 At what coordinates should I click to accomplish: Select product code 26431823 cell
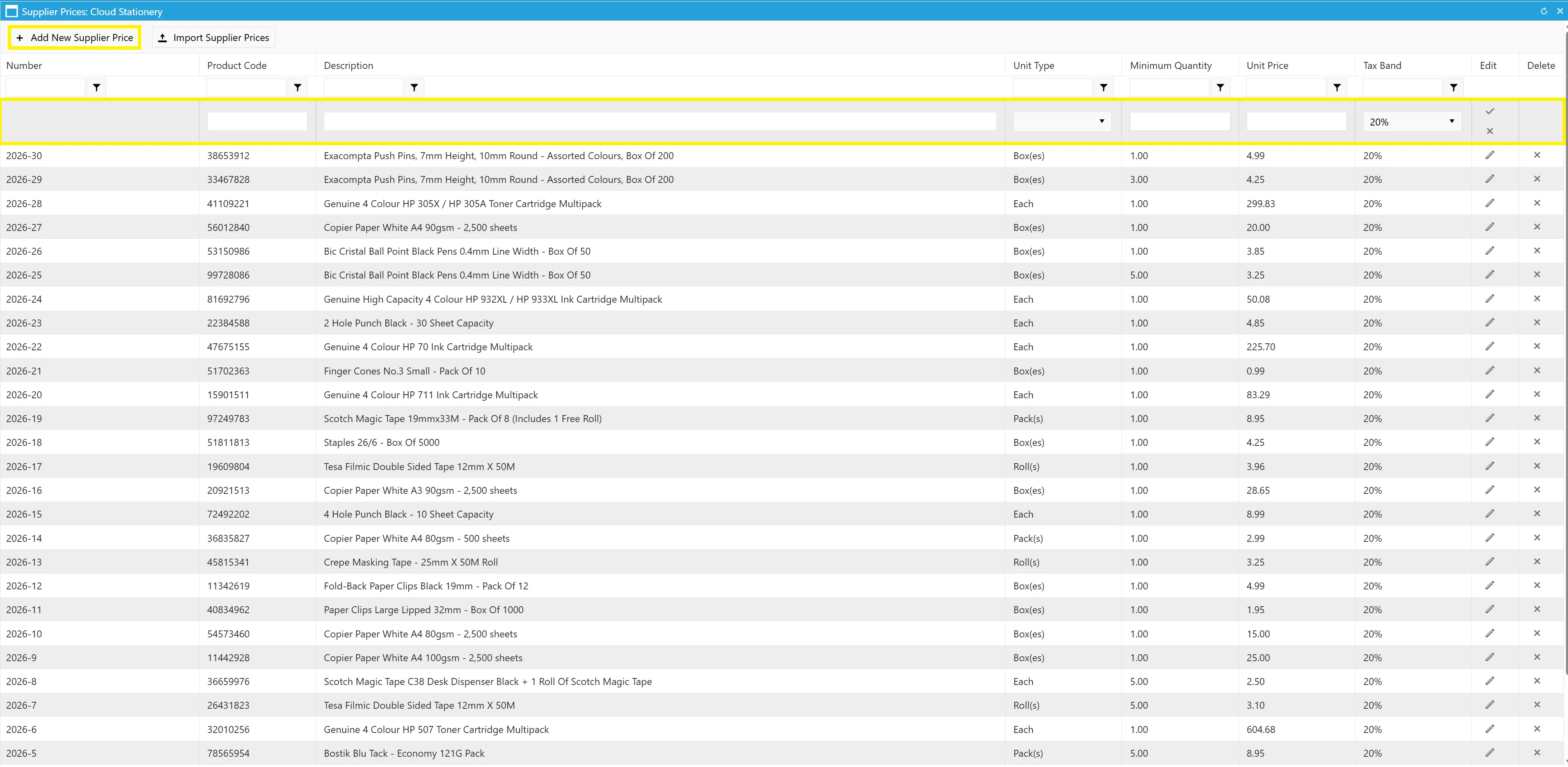tap(228, 705)
